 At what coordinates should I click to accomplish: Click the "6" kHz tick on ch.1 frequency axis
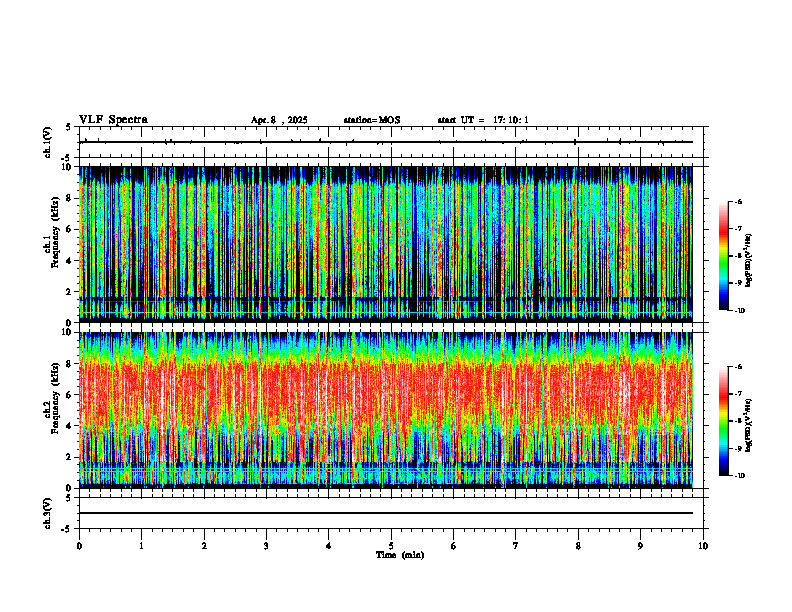tap(70, 229)
